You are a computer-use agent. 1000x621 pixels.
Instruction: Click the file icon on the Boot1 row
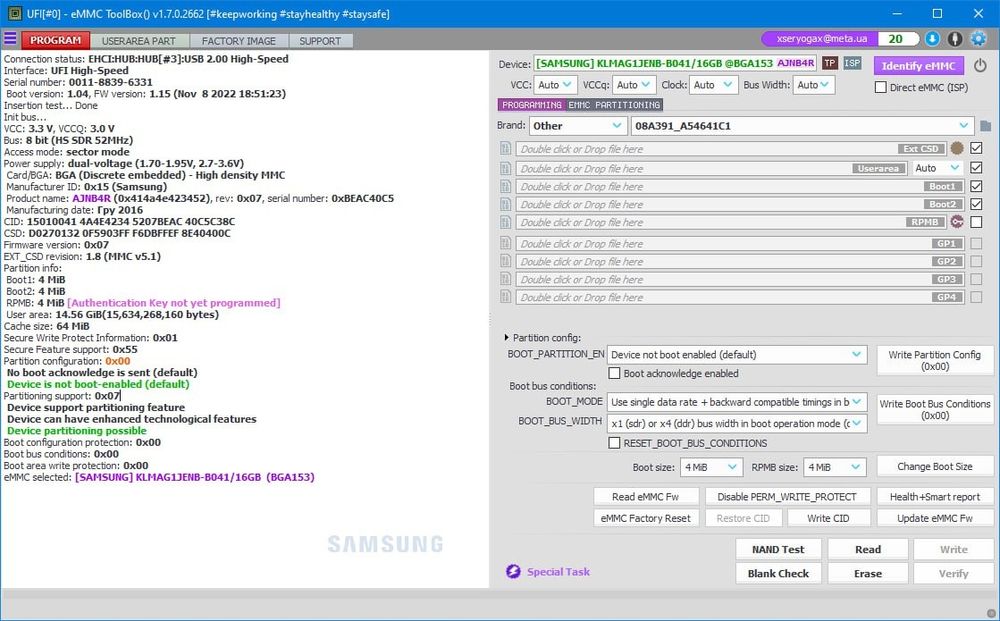[506, 186]
